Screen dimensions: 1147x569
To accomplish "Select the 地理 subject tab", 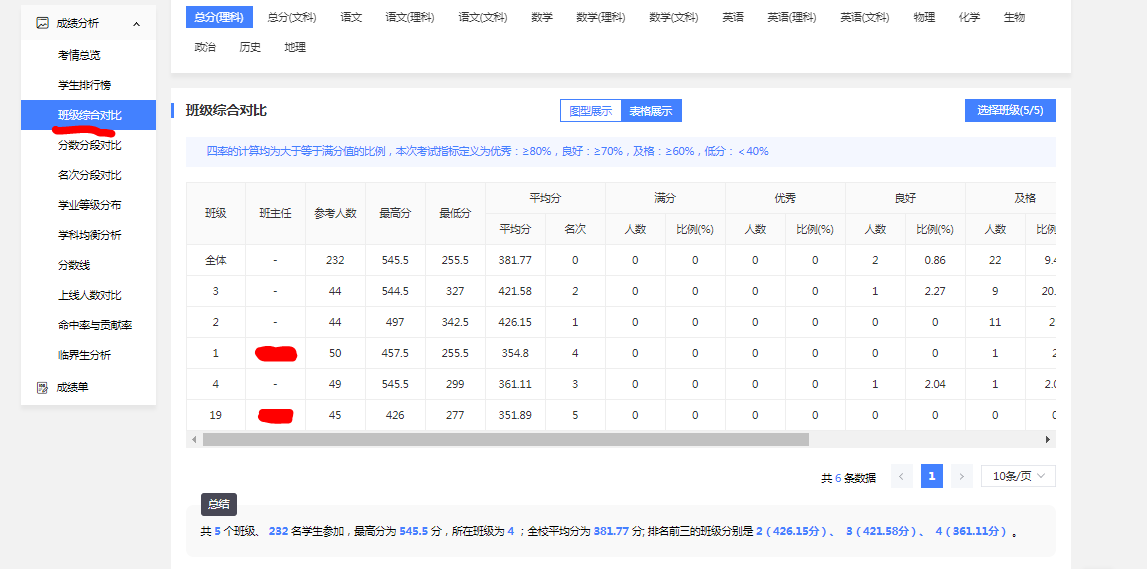I will [295, 47].
